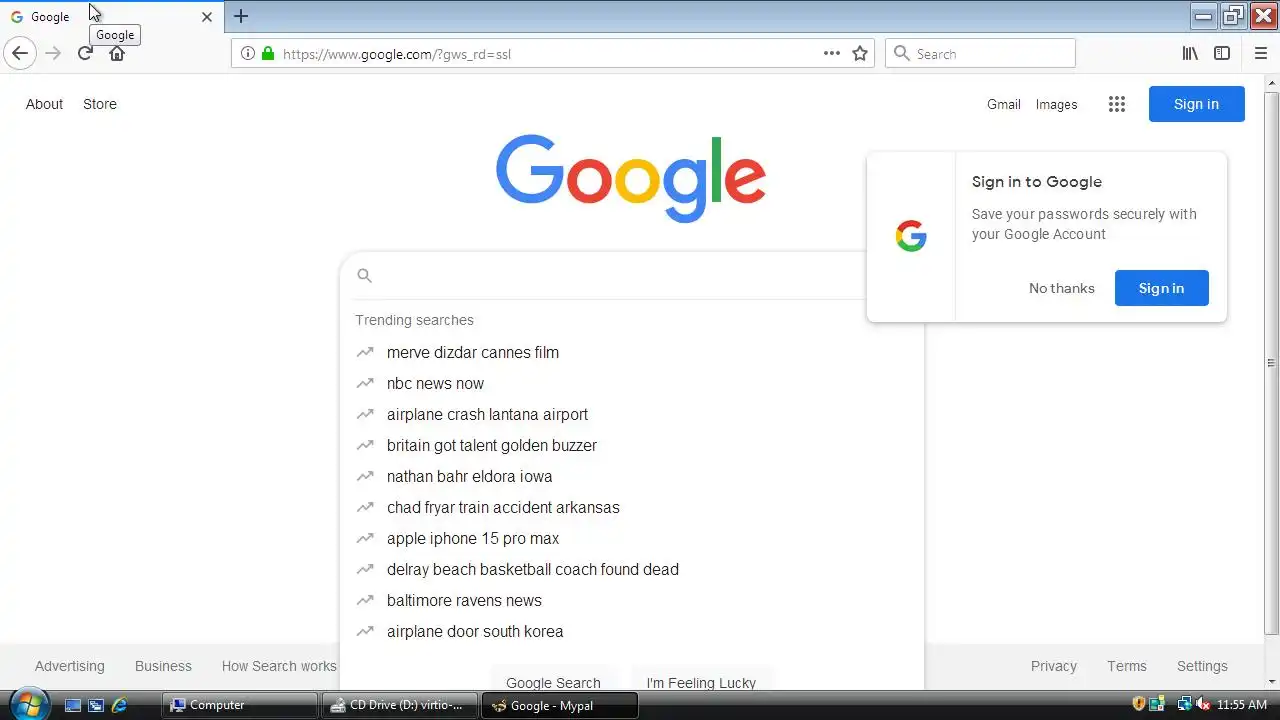Open the Advertising footer link
Screen dimensions: 1280x720
click(69, 666)
